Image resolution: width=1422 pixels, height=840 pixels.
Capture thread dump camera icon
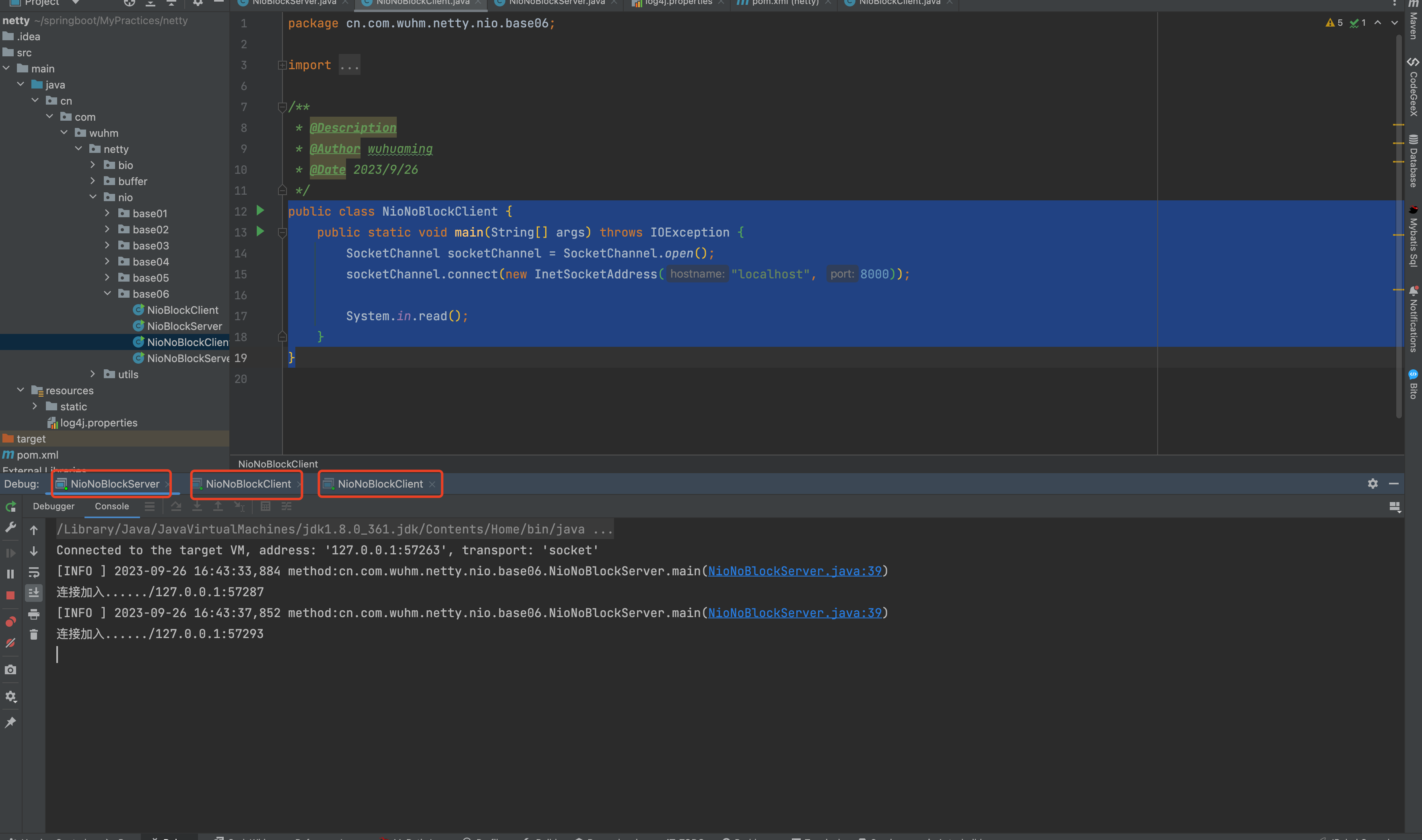pos(11,669)
